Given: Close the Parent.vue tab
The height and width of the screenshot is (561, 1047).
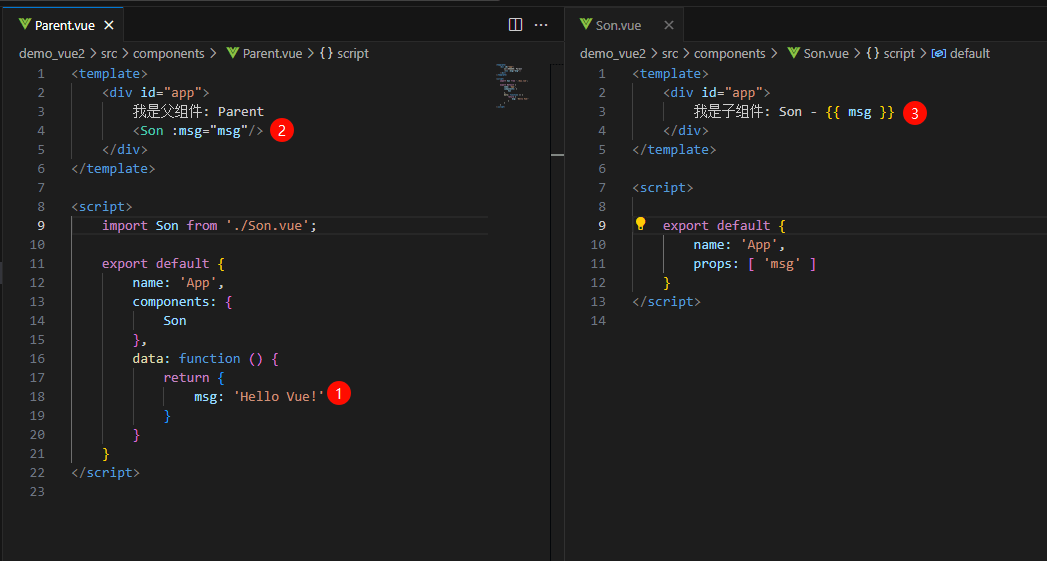Looking at the screenshot, I should point(108,26).
